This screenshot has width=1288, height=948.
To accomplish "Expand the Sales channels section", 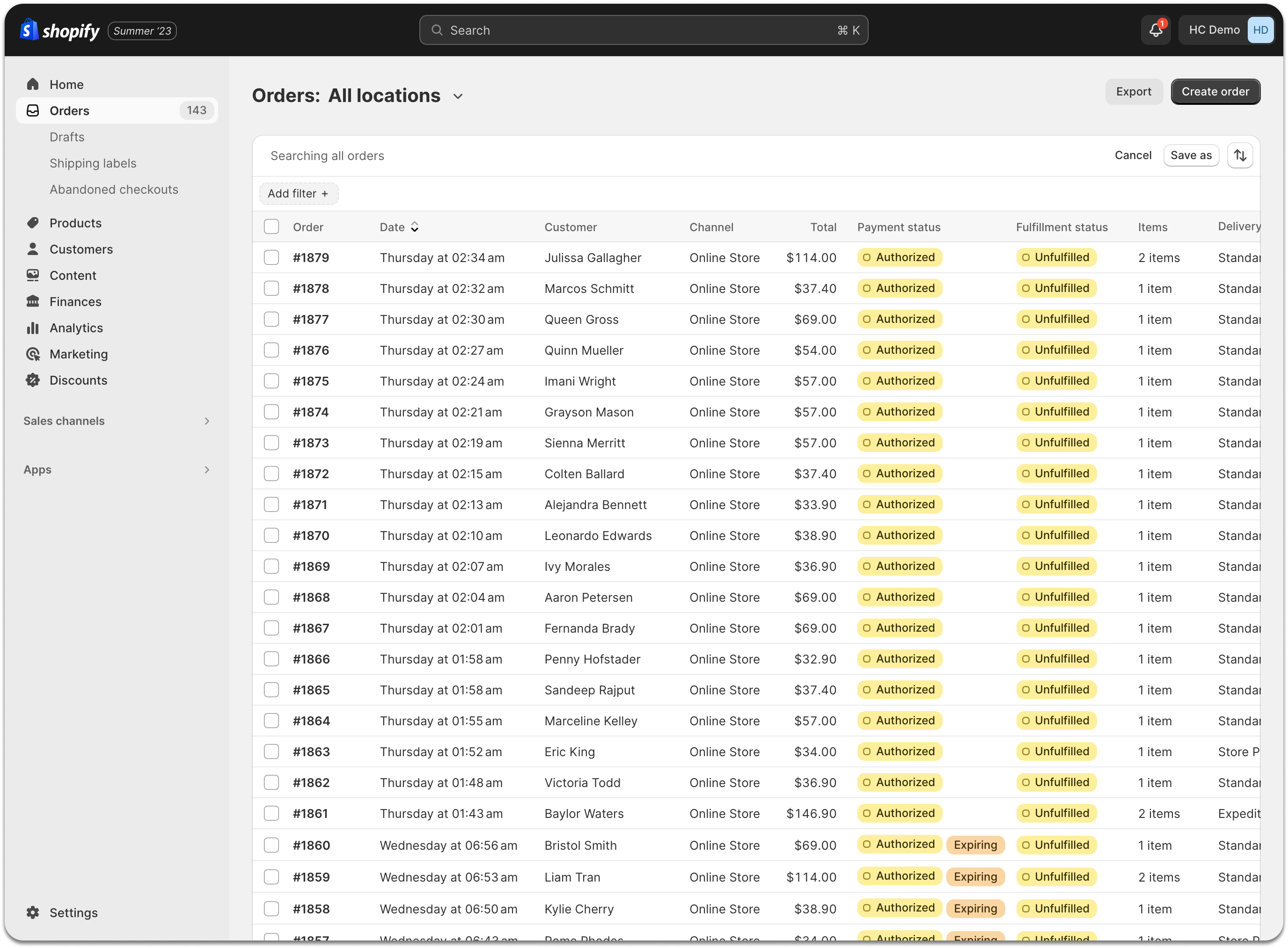I will pos(206,421).
